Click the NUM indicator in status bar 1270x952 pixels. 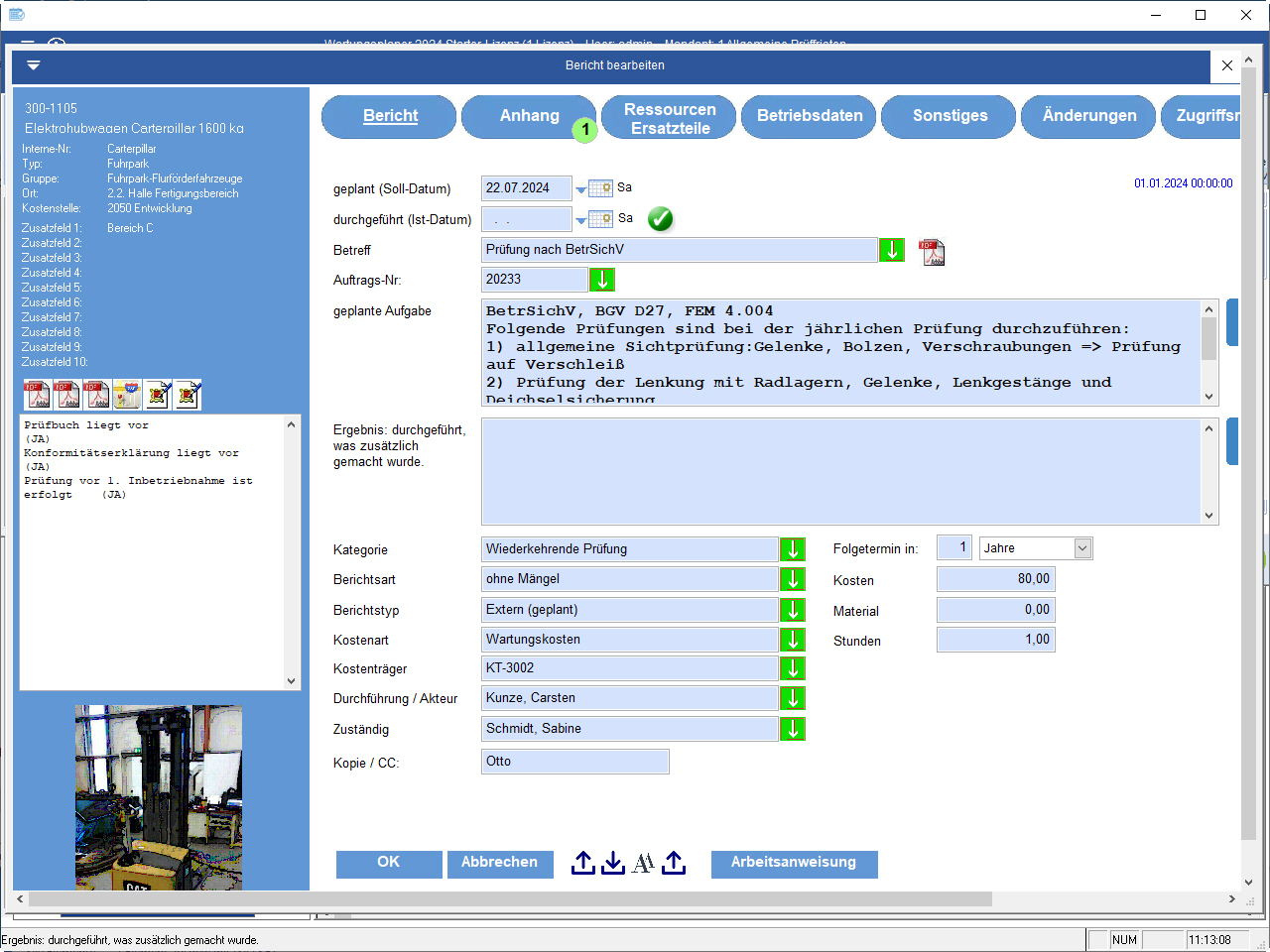(1124, 940)
